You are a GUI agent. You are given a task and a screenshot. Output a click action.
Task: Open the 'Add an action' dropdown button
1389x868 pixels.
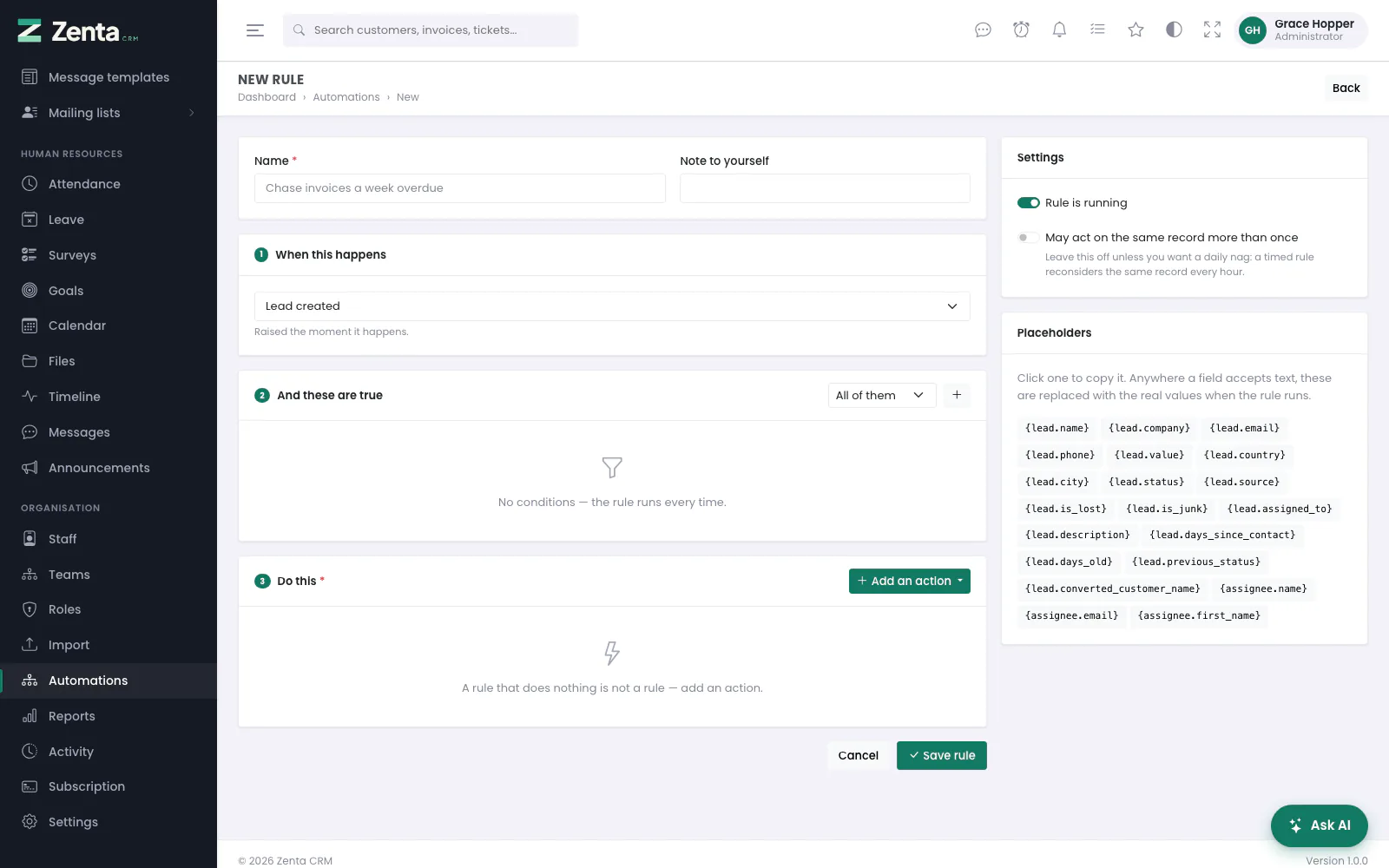(910, 581)
